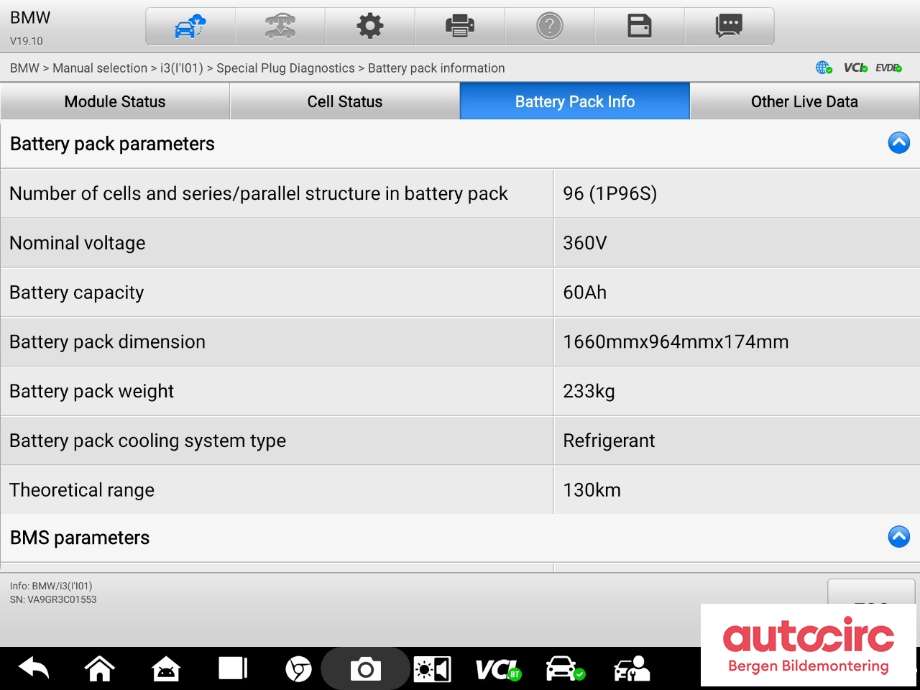Tap the Theoretical range label
Screen dimensions: 920x690
tap(82, 490)
